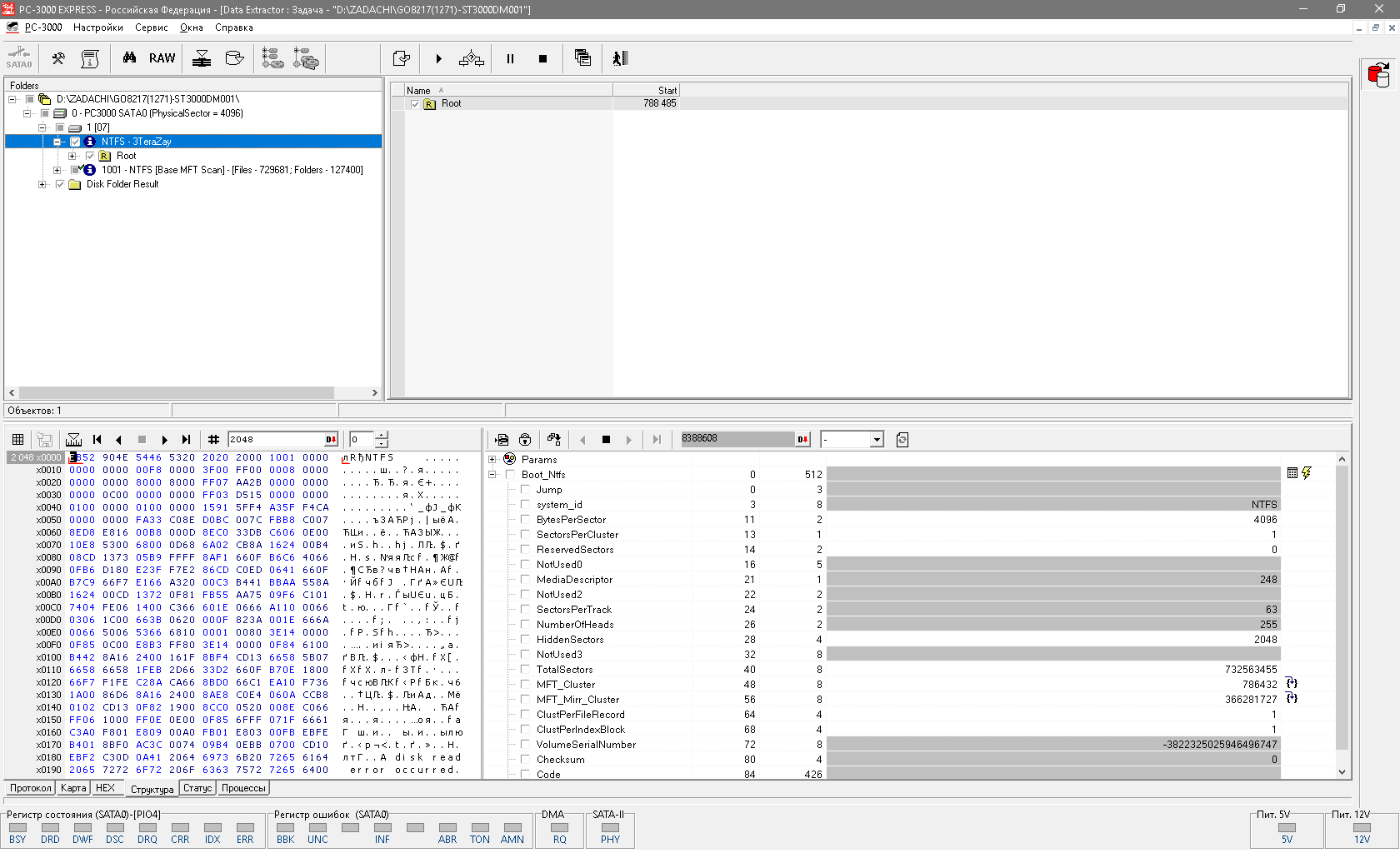
Task: Check the MFT_Cluster field checkbox
Action: [x=525, y=685]
